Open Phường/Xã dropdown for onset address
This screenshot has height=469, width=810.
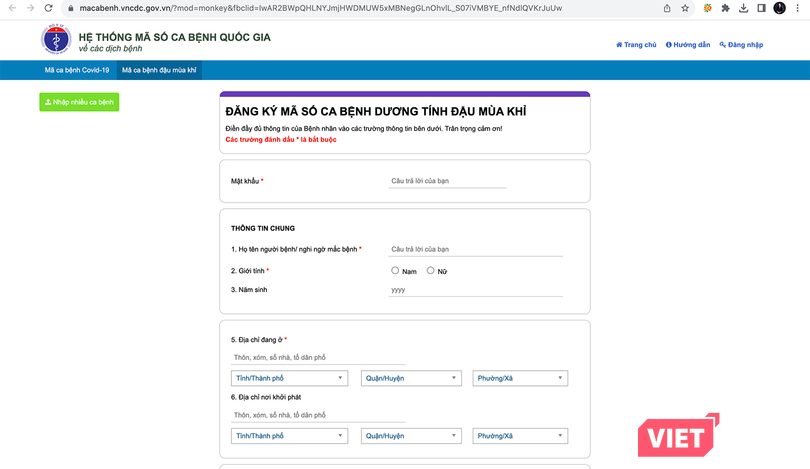click(x=520, y=436)
